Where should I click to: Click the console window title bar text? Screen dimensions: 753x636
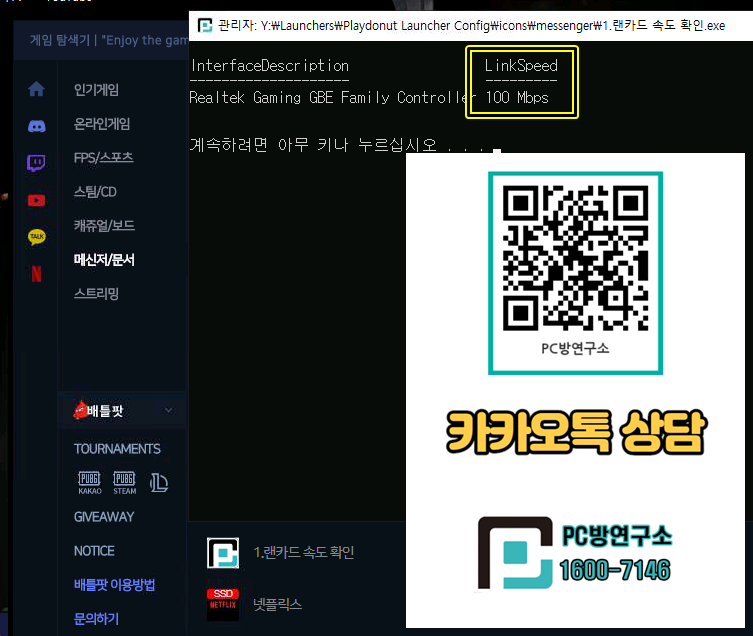471,25
